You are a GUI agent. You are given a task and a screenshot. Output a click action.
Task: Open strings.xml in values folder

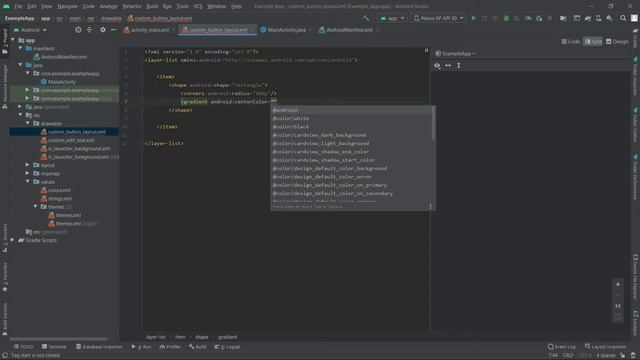[x=56, y=198]
